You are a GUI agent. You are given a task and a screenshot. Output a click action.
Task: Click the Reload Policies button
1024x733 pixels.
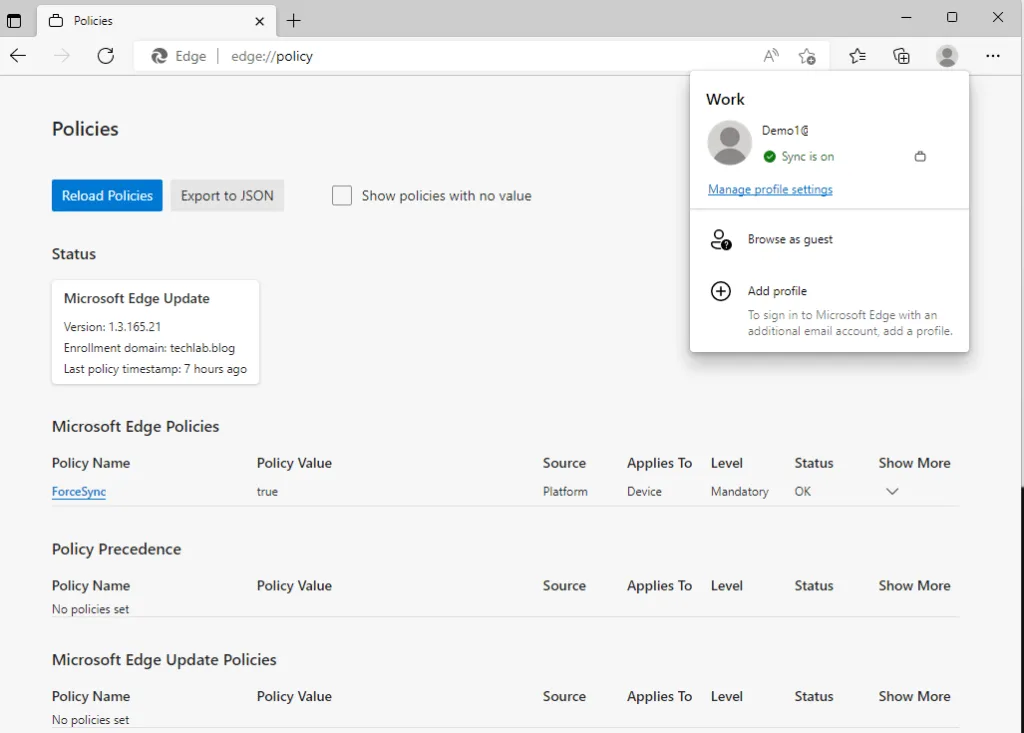coord(107,196)
